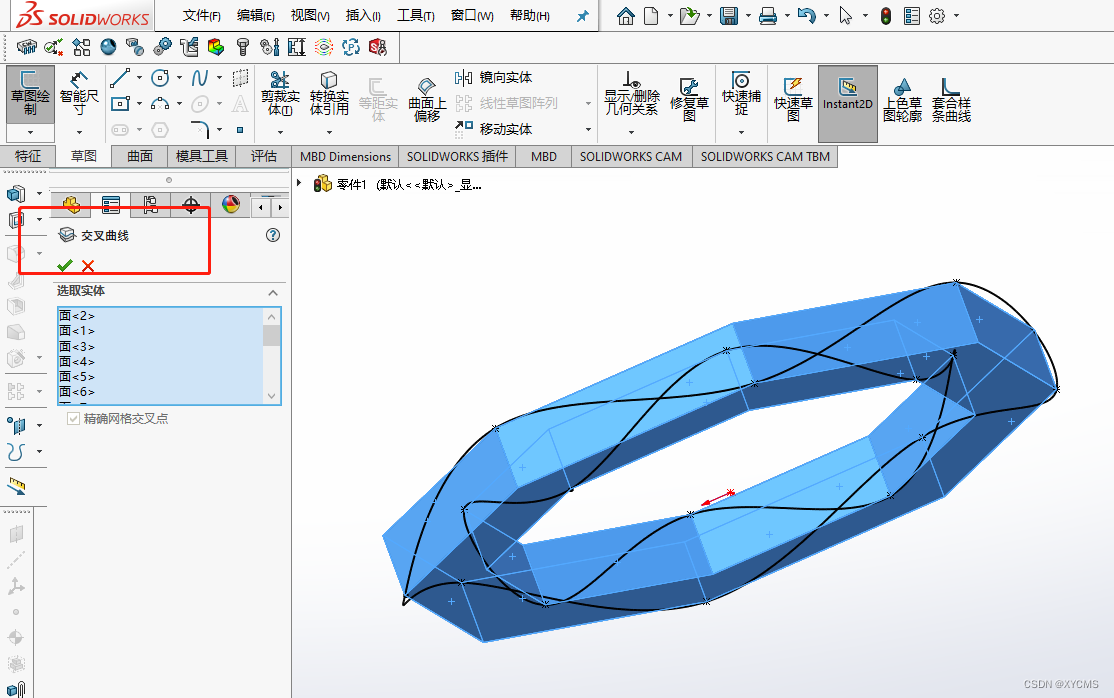This screenshot has height=698, width=1114.
Task: Select the Circle sketch tool
Action: click(161, 77)
